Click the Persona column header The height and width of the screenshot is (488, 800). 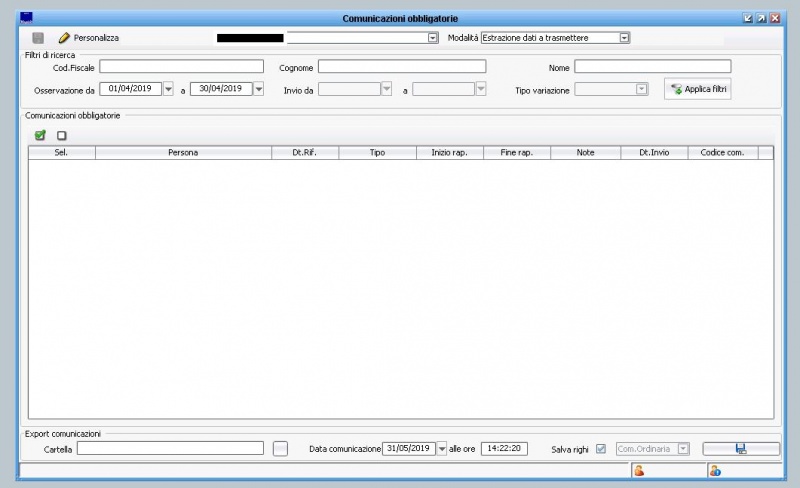[x=183, y=153]
